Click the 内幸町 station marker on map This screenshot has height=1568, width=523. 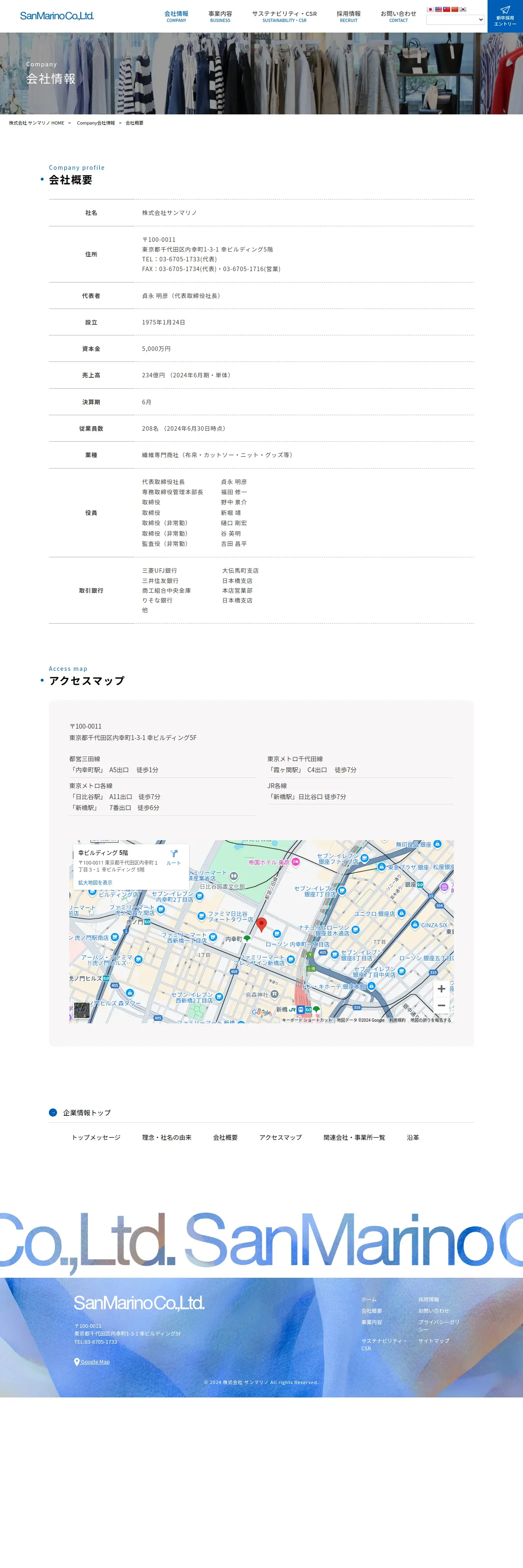click(246, 939)
